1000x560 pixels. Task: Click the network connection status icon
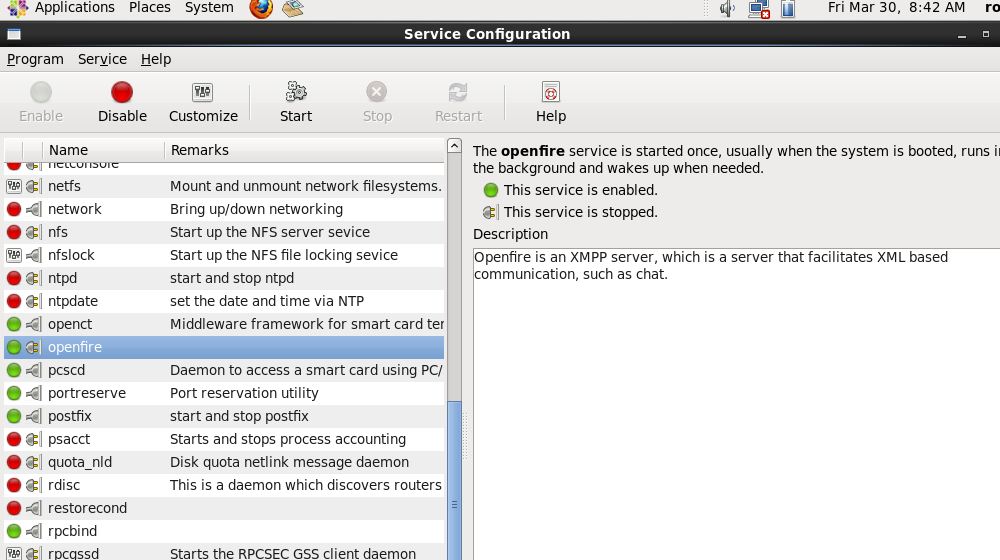pyautogui.click(x=758, y=8)
